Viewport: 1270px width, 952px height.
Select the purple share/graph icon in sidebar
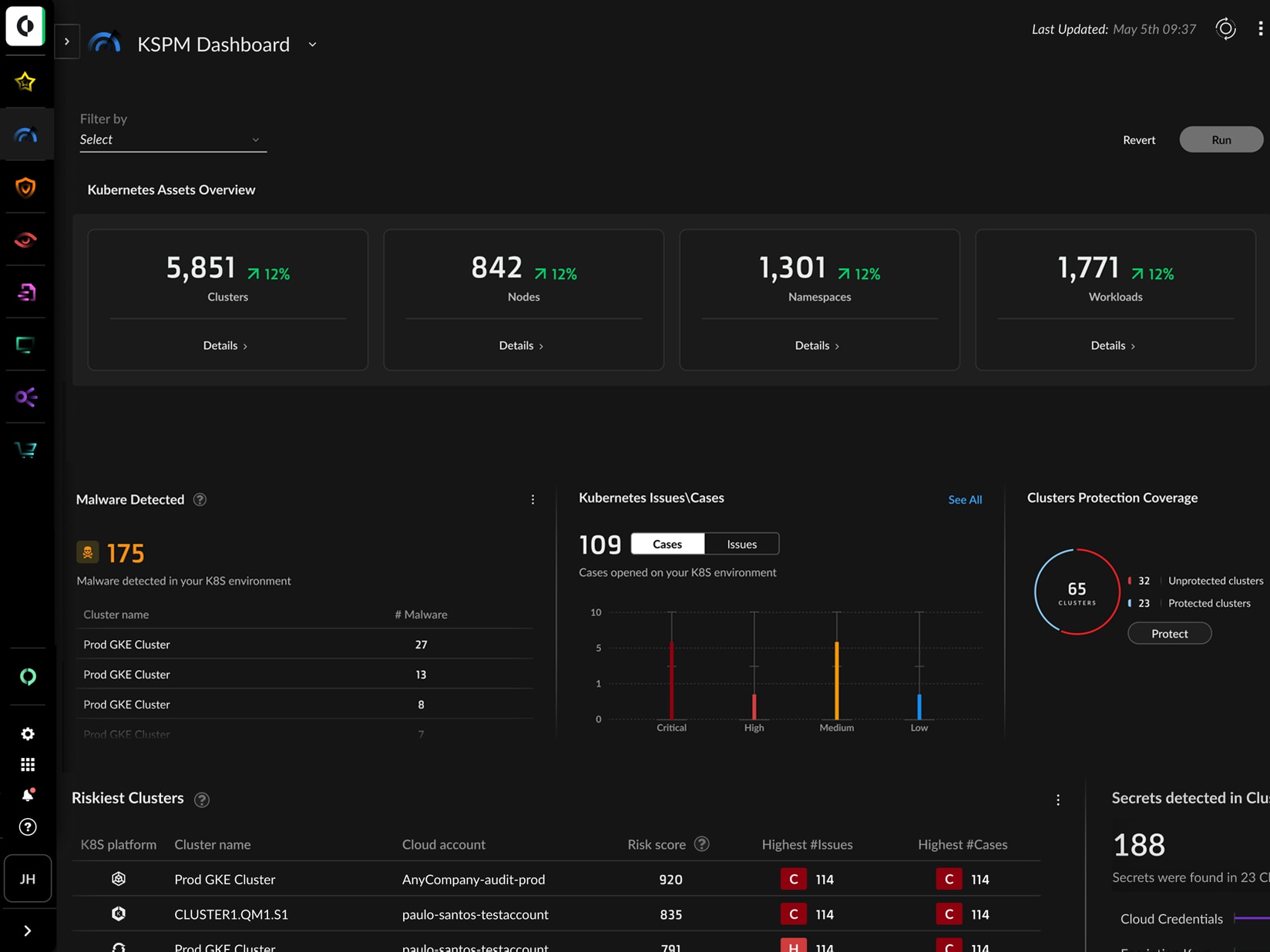pyautogui.click(x=25, y=397)
